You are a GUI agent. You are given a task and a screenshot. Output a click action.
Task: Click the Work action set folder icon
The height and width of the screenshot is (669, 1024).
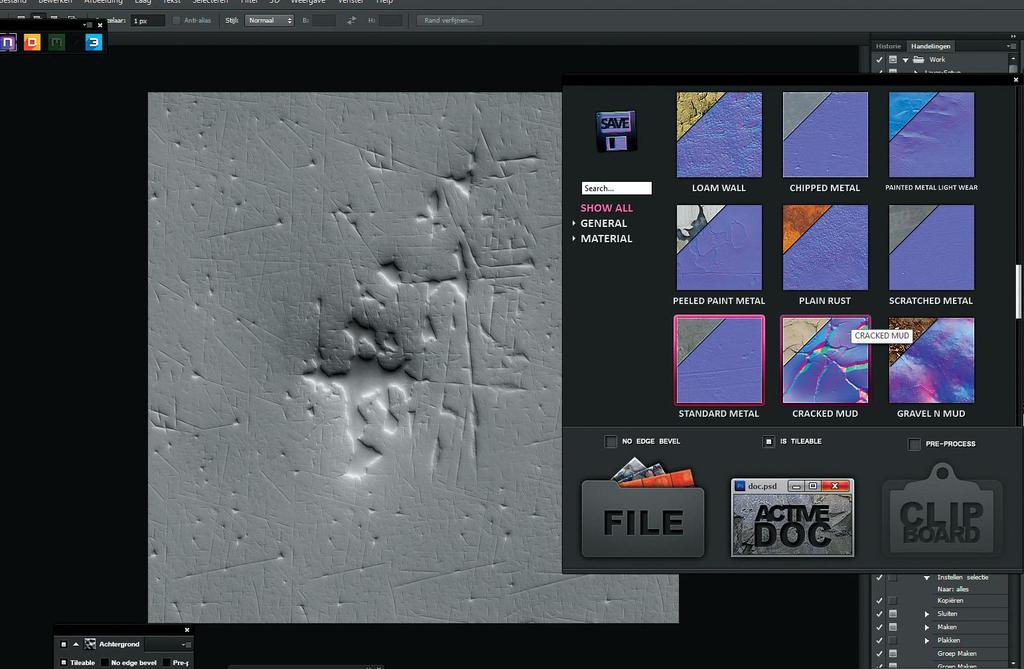click(918, 59)
